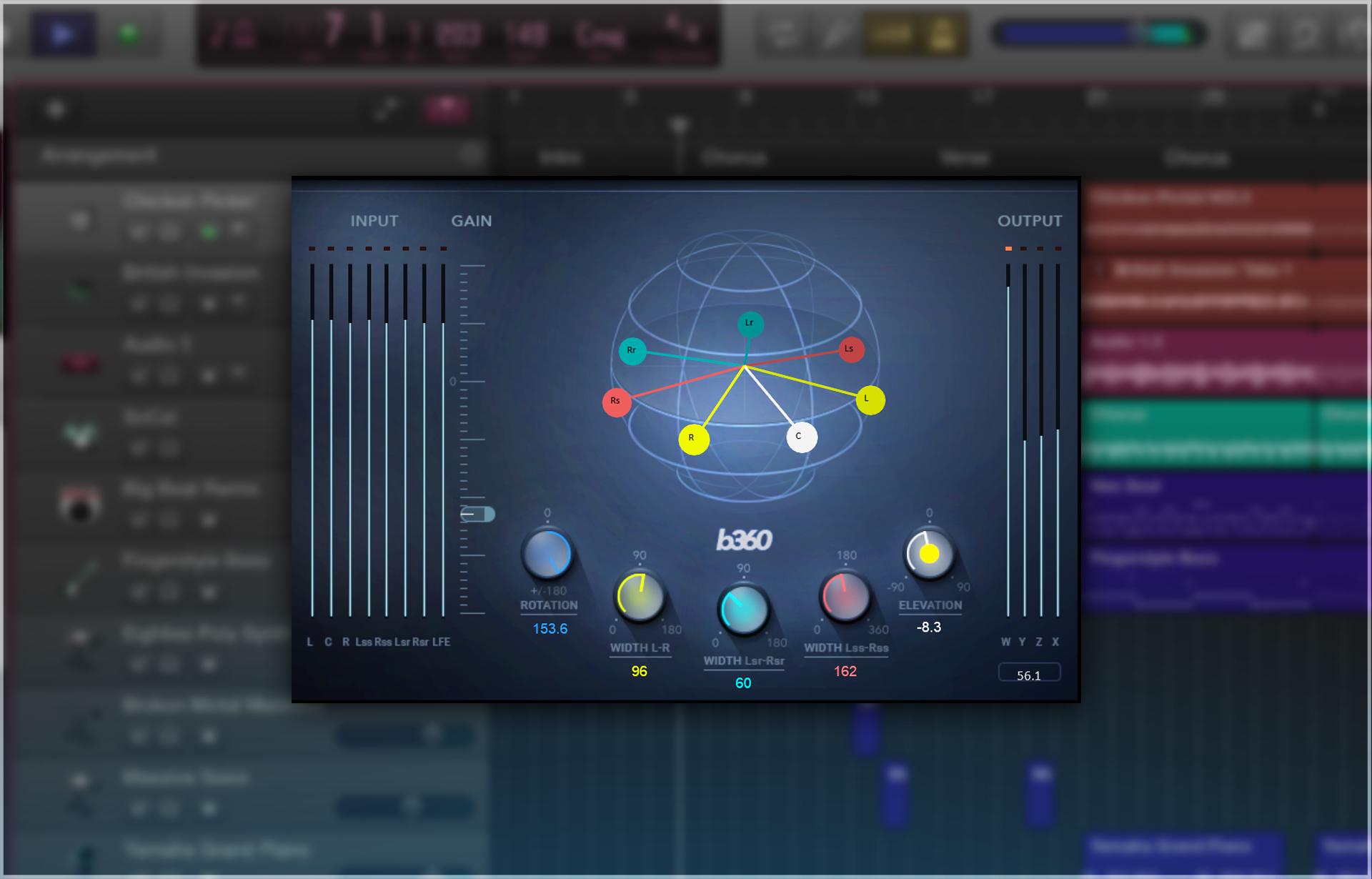Click the WIDTH Lss-Rss label

(x=846, y=648)
